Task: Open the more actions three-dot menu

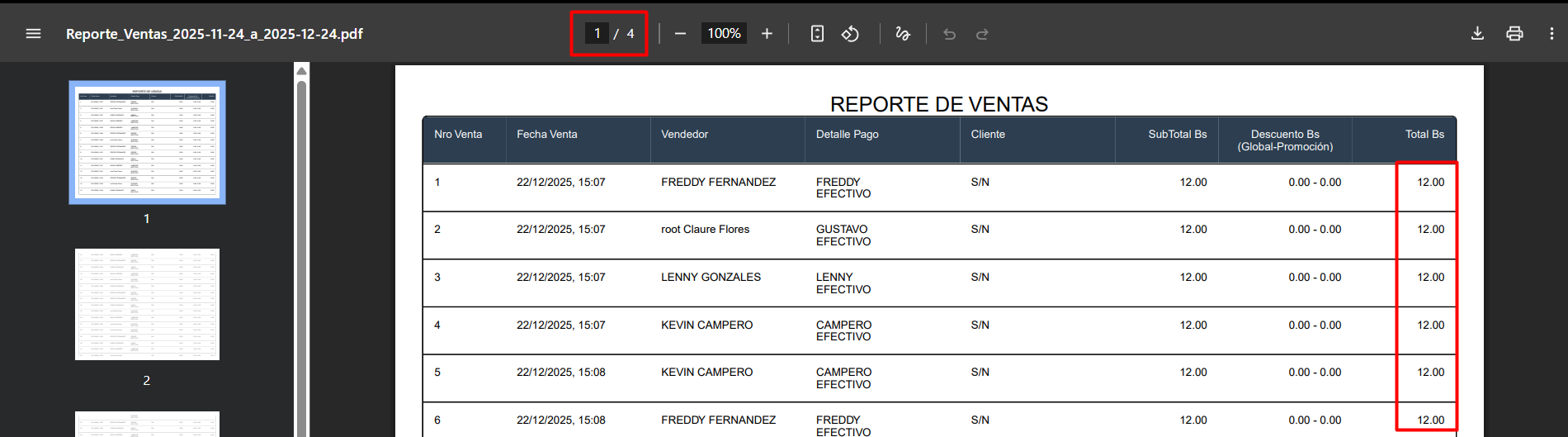Action: [x=1551, y=34]
